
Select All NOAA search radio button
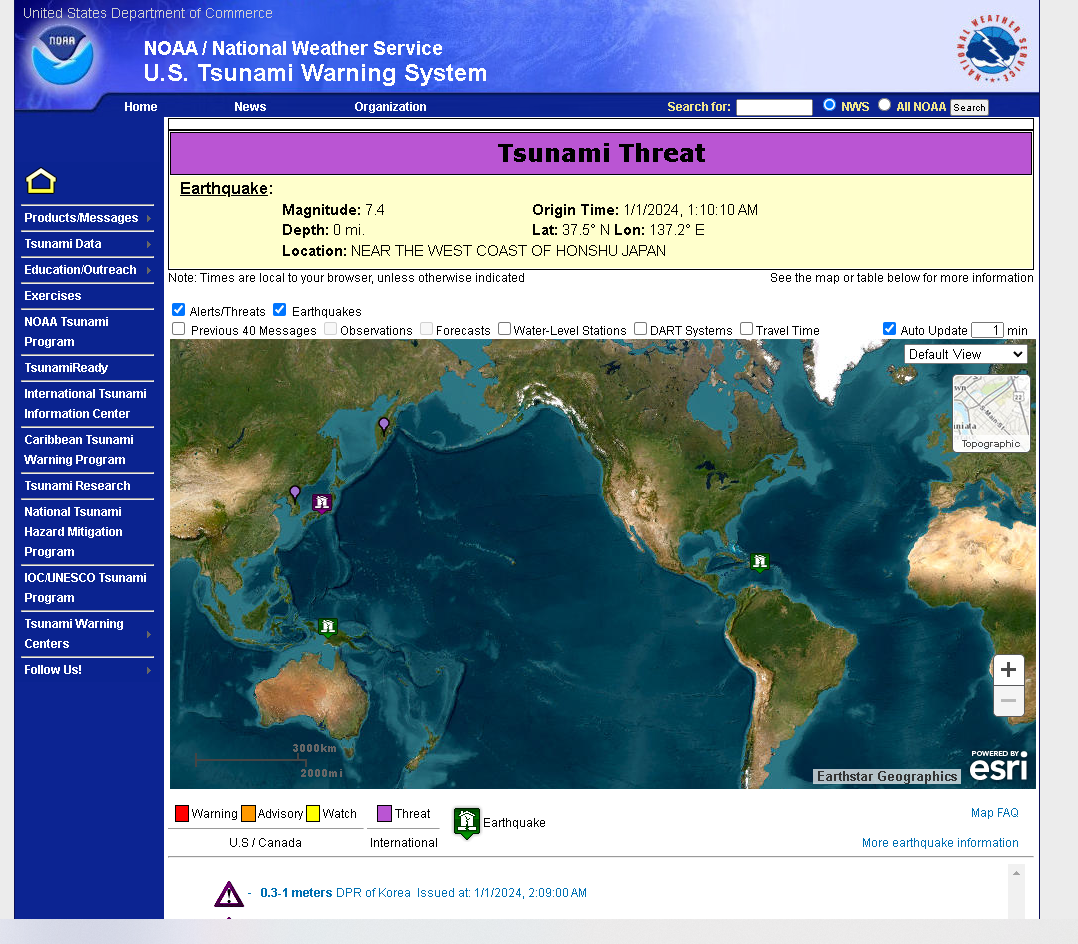(x=885, y=105)
